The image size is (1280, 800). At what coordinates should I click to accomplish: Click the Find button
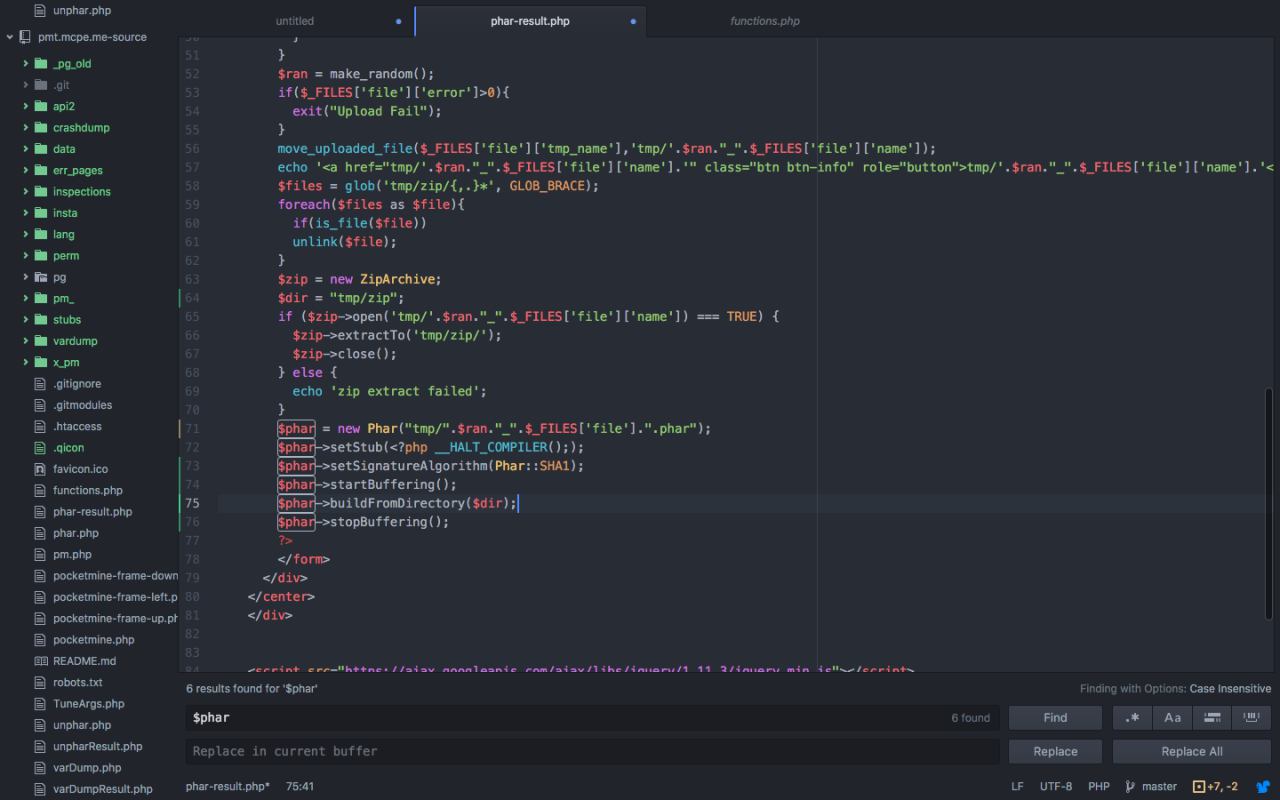click(1055, 717)
